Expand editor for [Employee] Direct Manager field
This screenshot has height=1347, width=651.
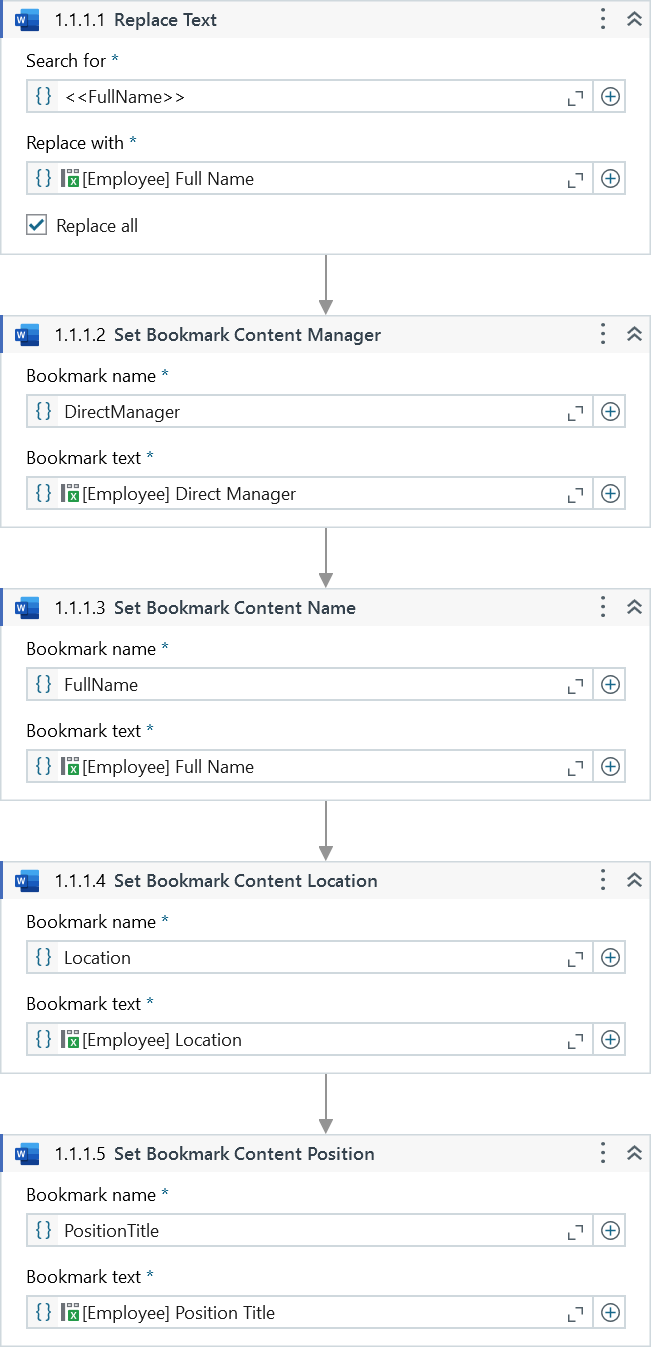575,494
